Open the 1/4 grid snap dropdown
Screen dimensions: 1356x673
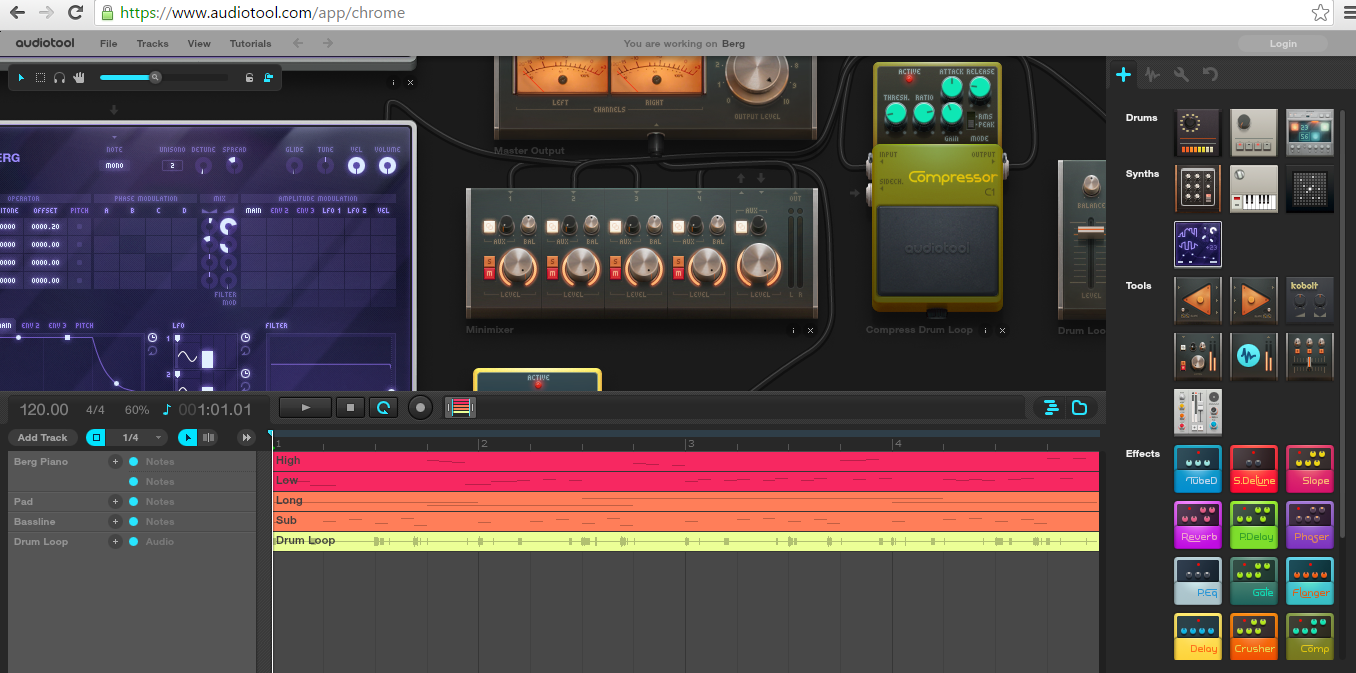tap(137, 437)
